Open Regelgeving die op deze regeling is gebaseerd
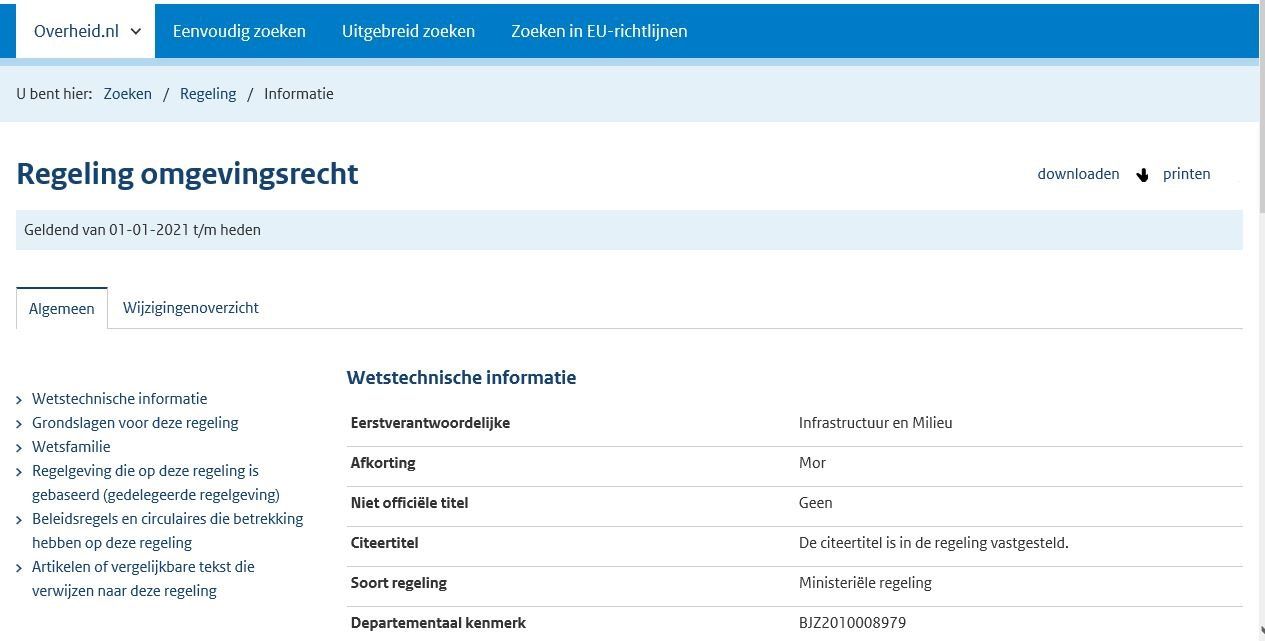 click(x=156, y=483)
